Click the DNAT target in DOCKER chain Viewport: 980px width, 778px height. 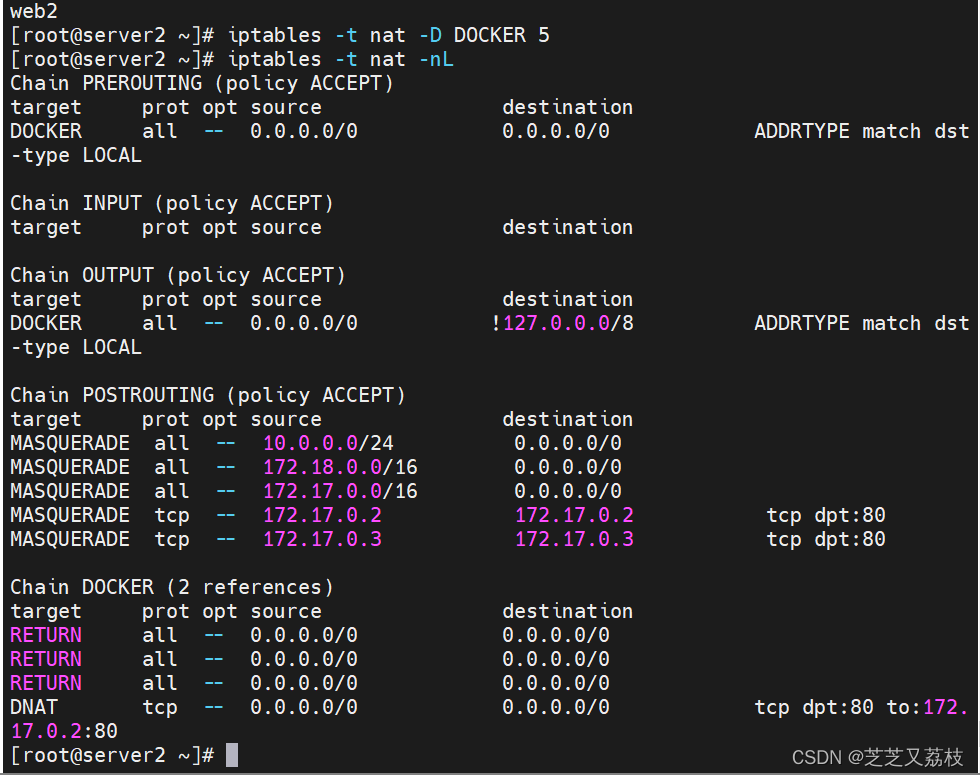34,707
